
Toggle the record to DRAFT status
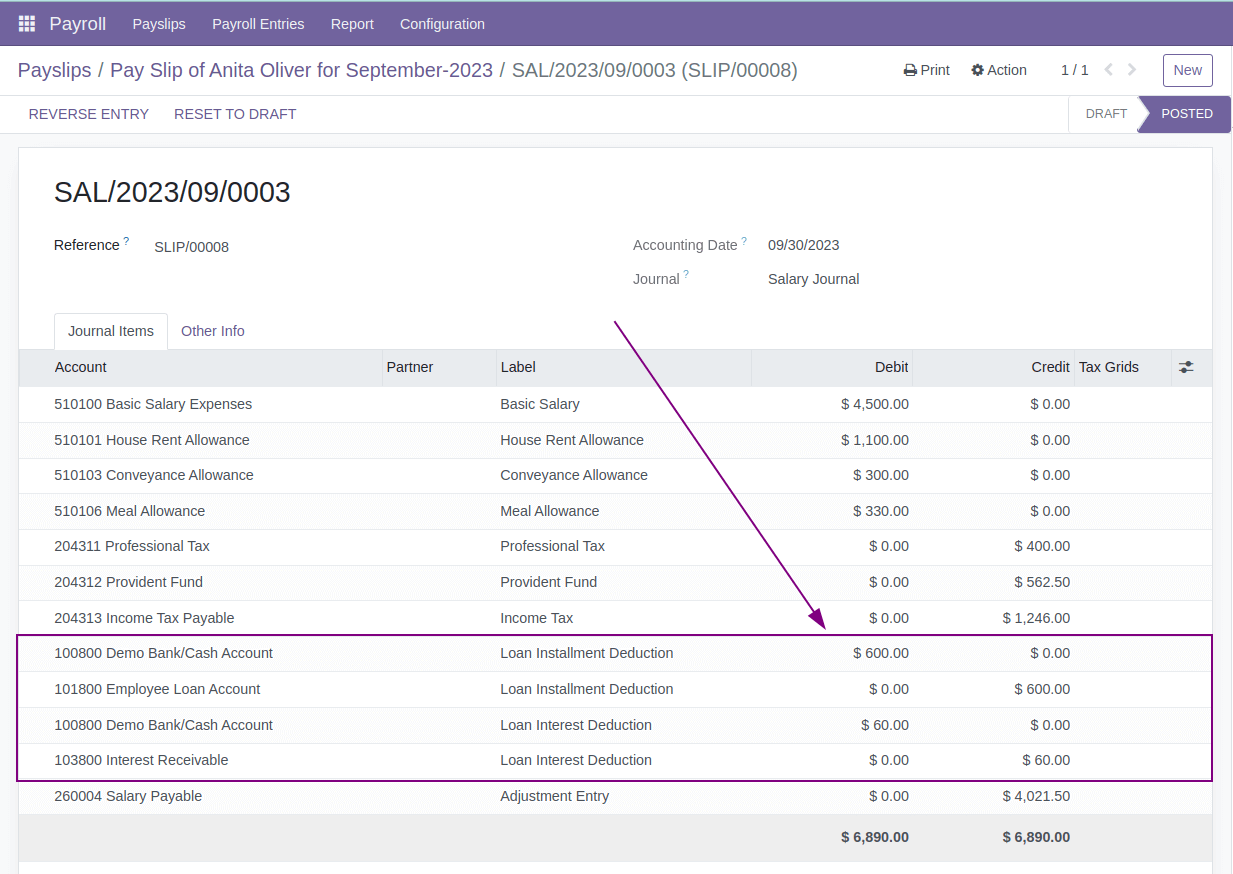(x=1105, y=113)
